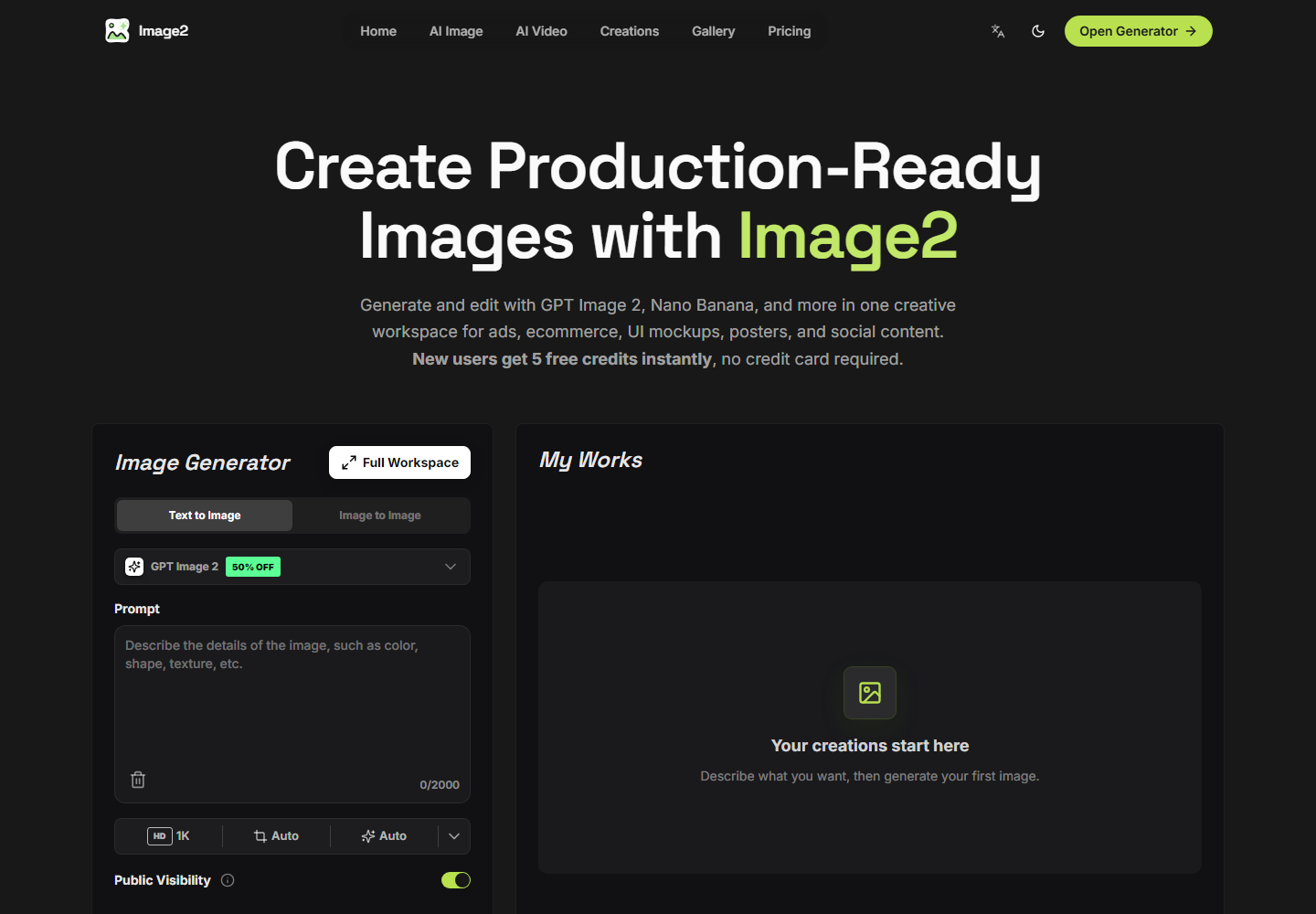Select the HD 1K resolution option

point(169,836)
